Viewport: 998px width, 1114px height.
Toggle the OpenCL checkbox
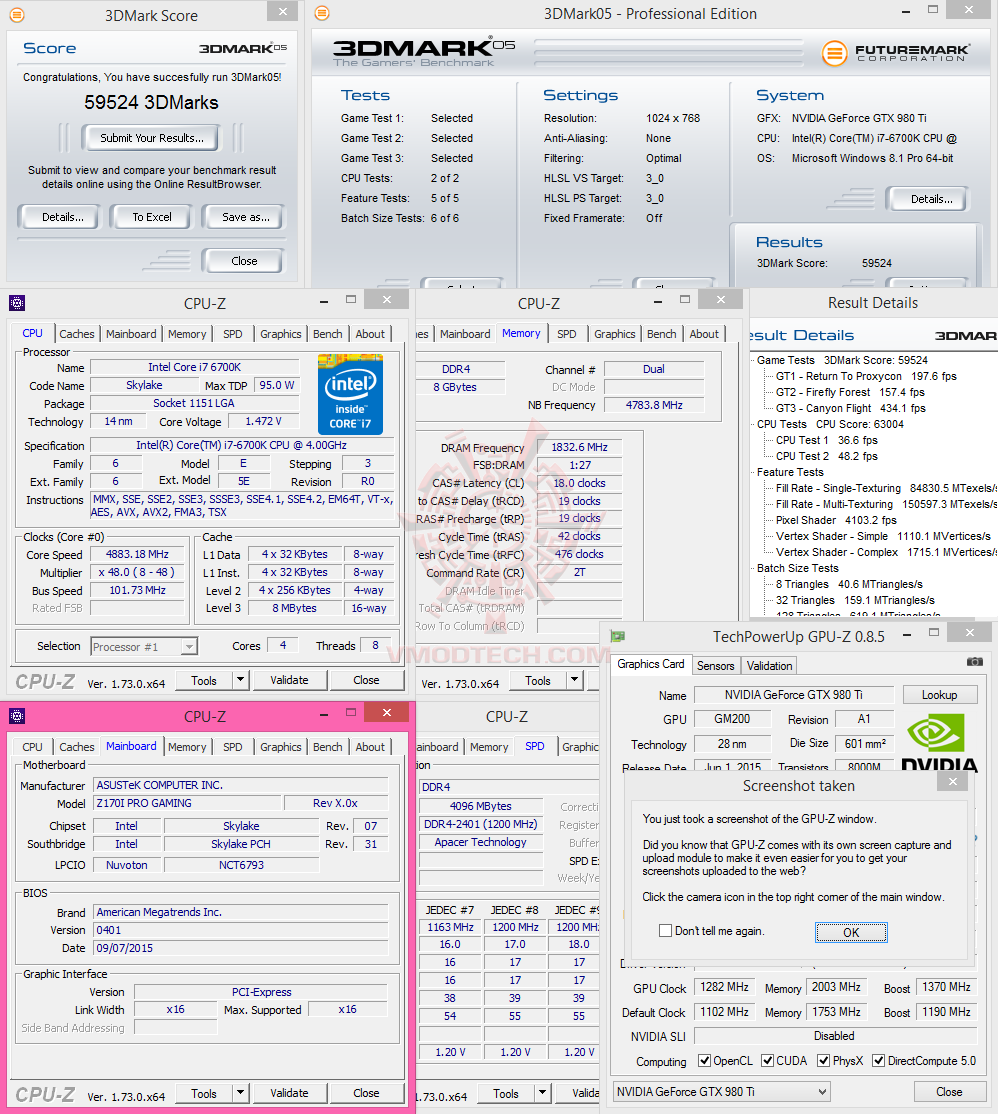[x=705, y=1061]
